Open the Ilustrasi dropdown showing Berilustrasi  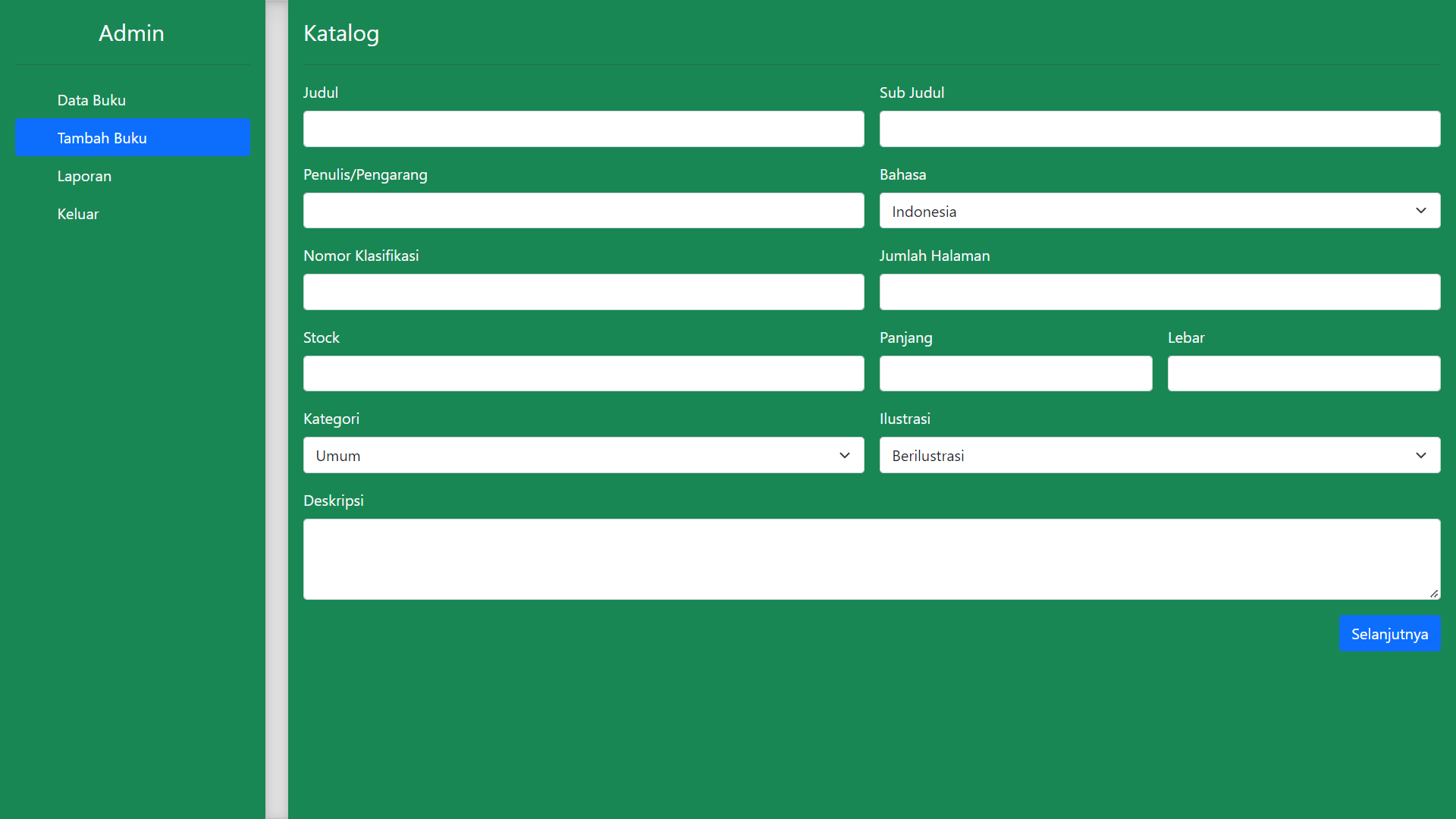tap(1159, 455)
